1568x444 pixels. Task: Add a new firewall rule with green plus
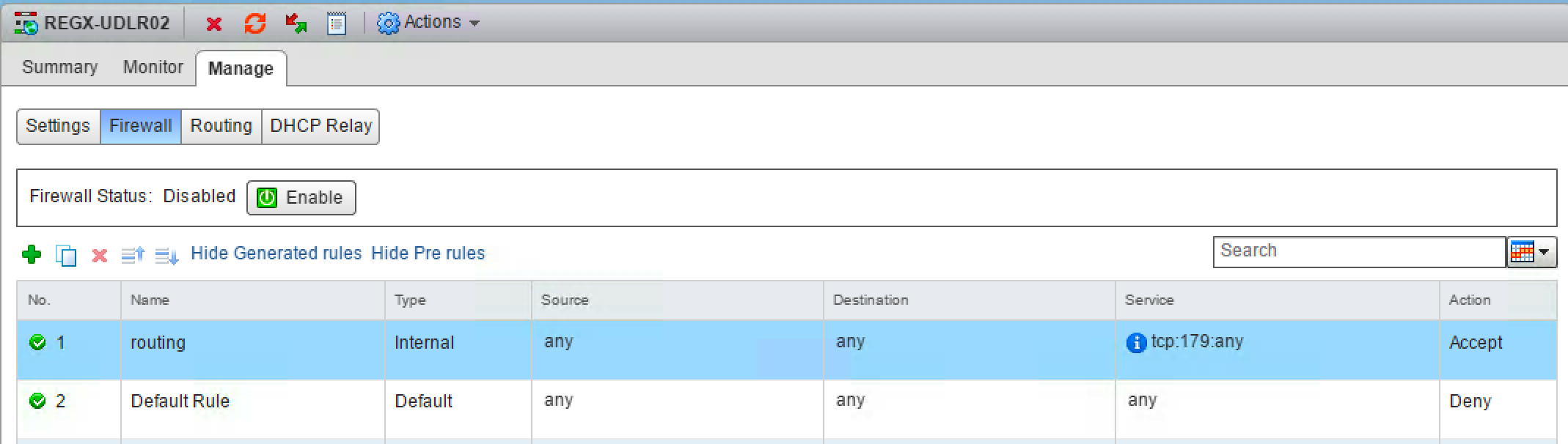click(x=32, y=255)
